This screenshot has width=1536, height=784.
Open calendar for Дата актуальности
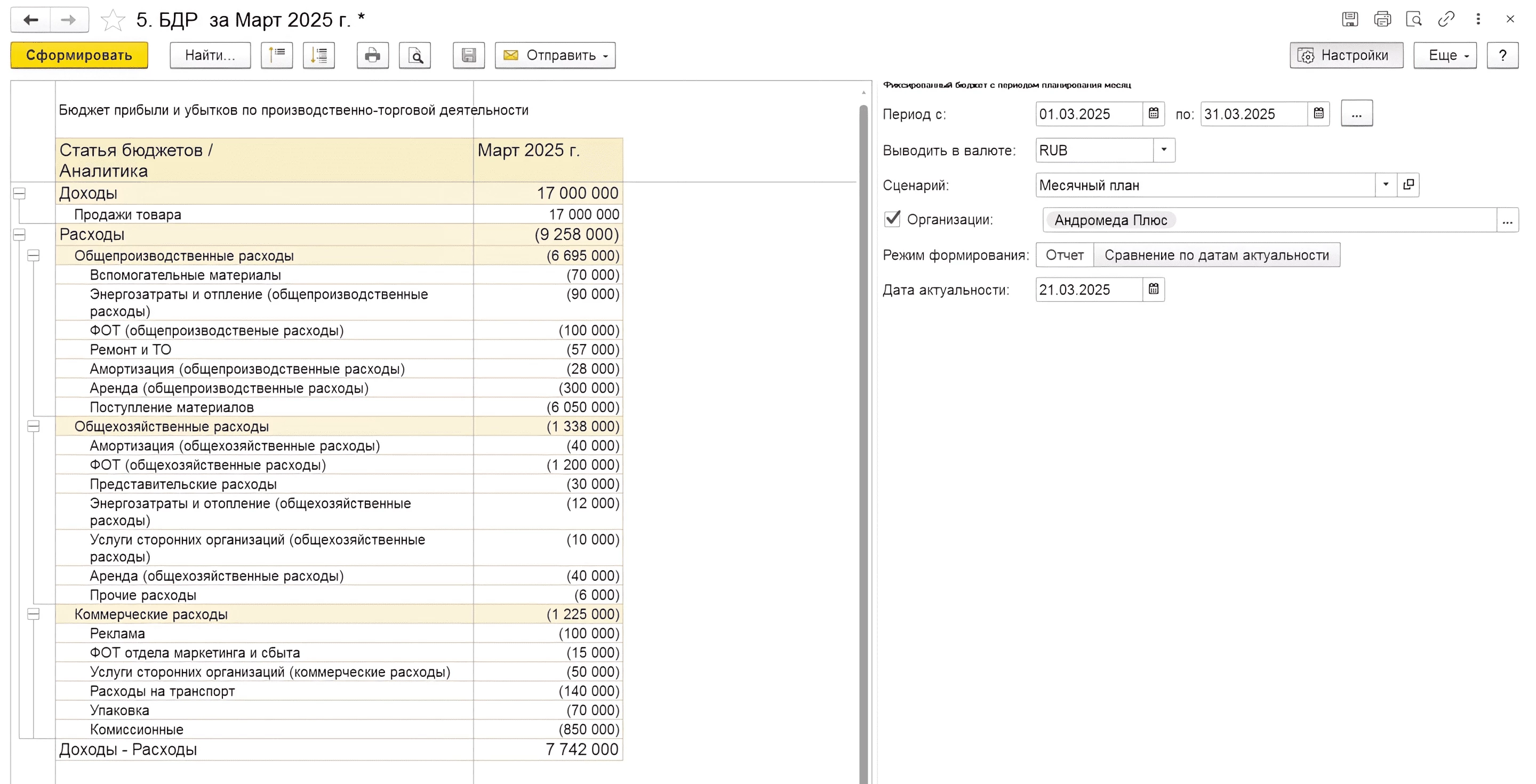tap(1153, 289)
